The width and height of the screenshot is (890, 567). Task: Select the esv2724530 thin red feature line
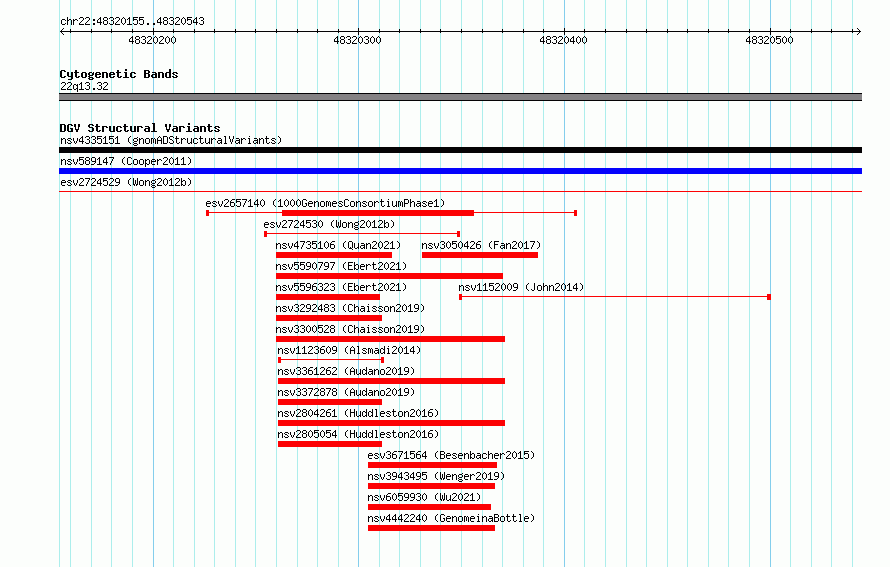[x=362, y=234]
